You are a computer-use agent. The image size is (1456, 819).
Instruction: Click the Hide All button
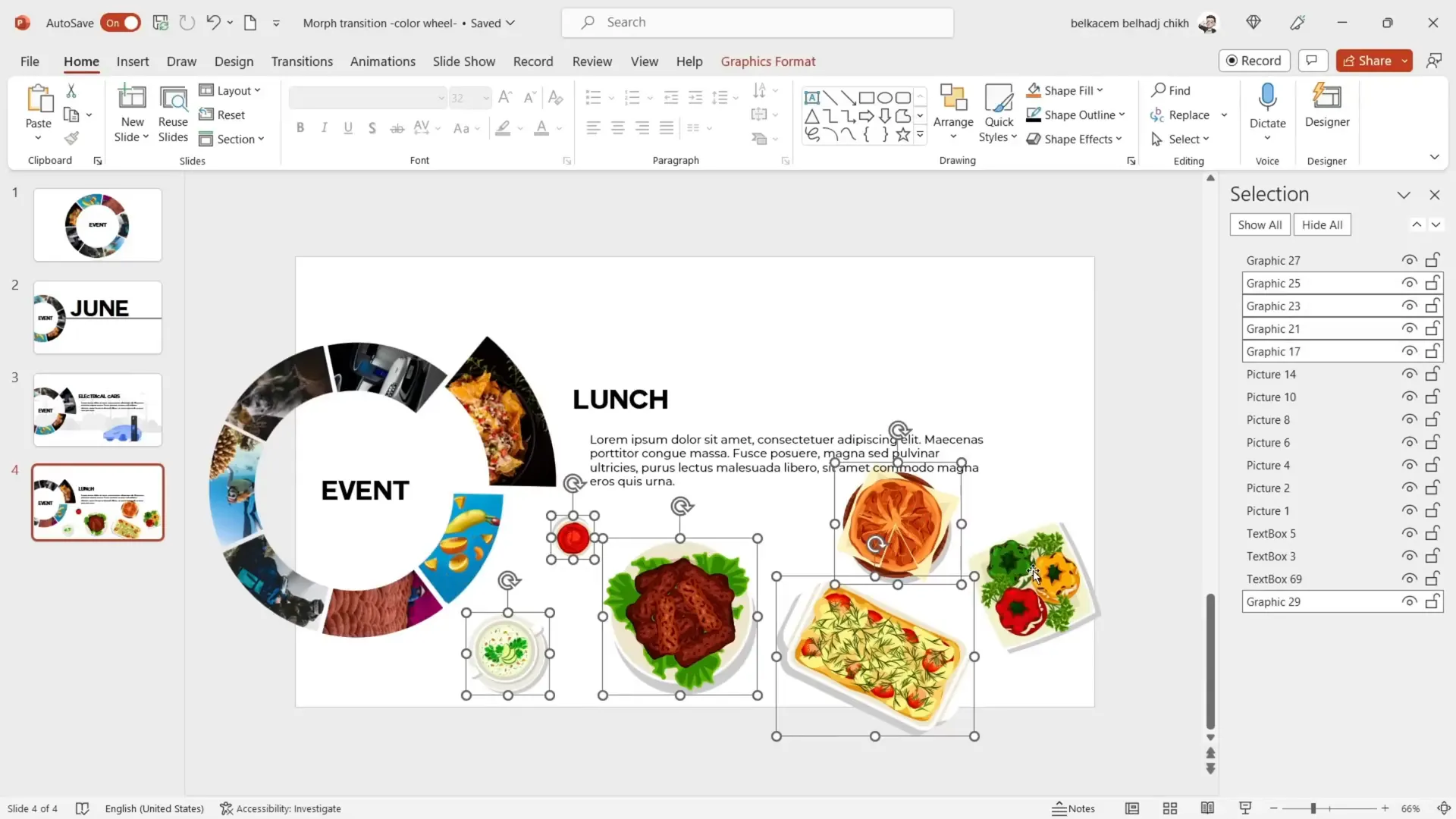1322,224
